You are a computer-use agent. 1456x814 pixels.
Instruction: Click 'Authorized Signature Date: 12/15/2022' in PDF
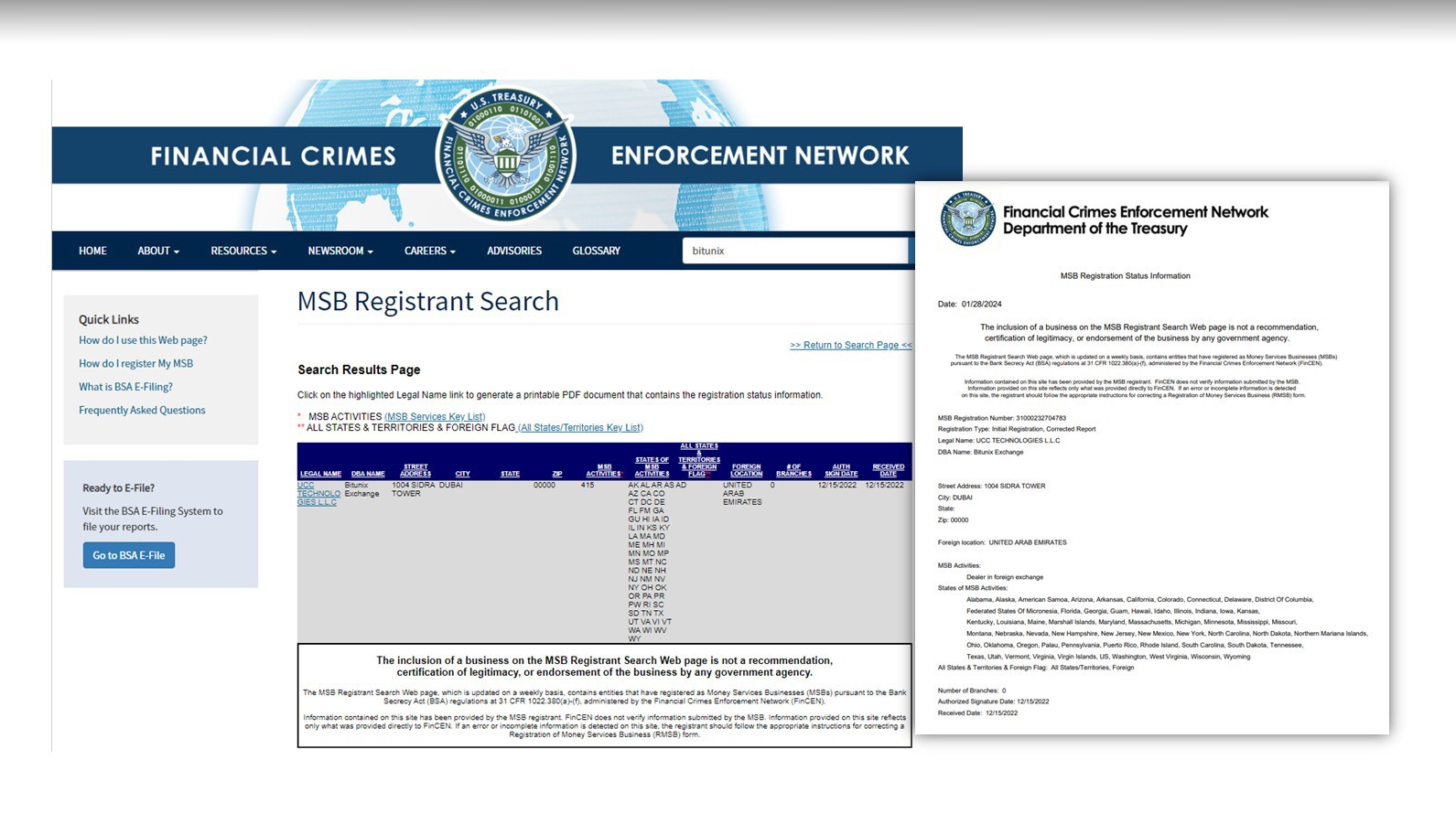click(x=993, y=702)
